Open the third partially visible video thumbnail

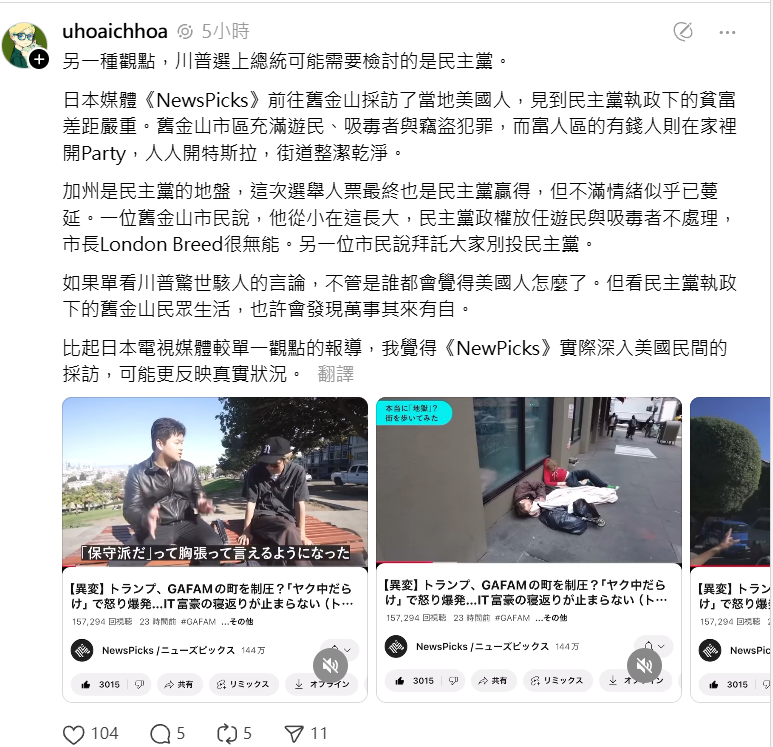[x=730, y=482]
